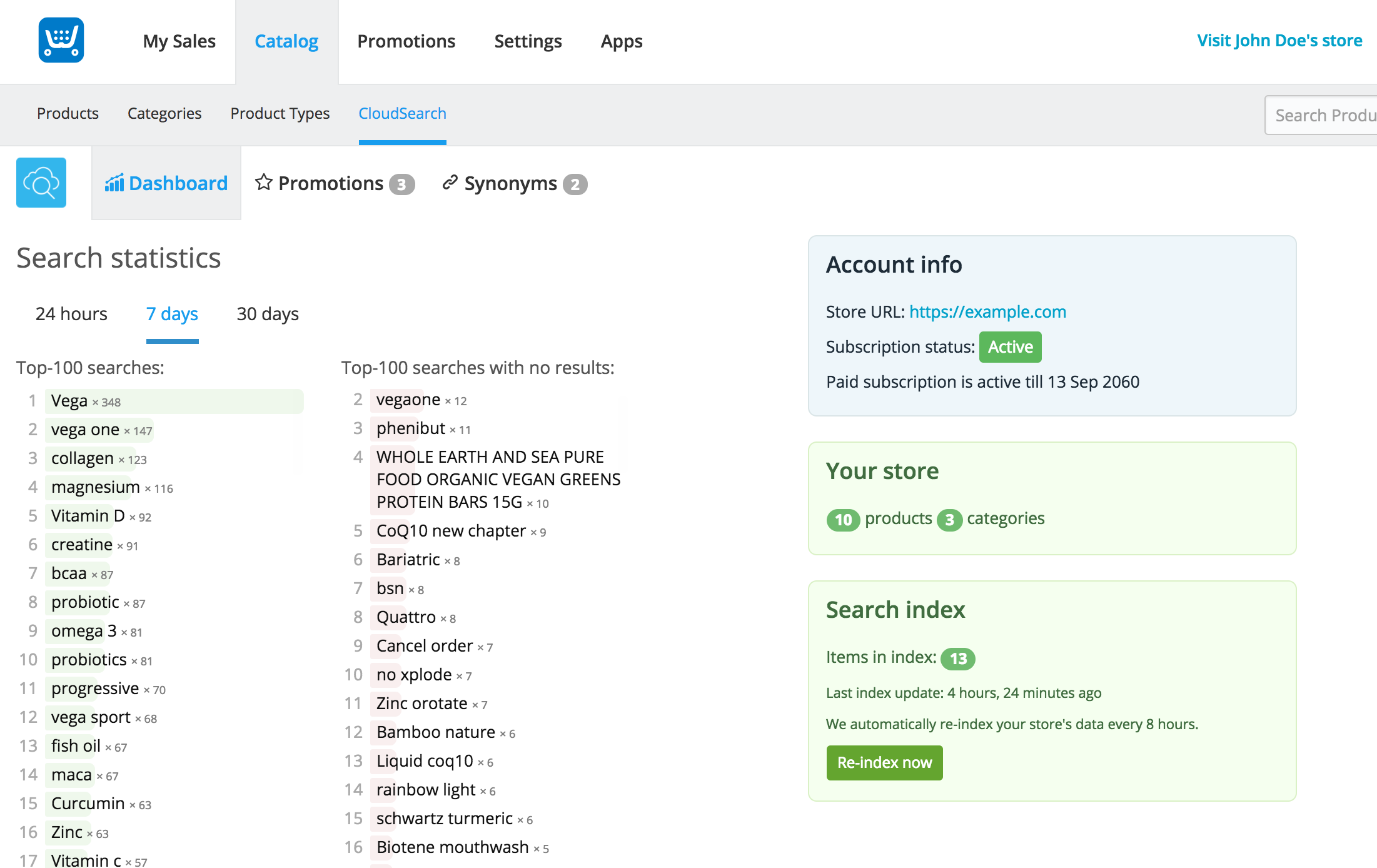Switch to the Products subtab

(68, 113)
